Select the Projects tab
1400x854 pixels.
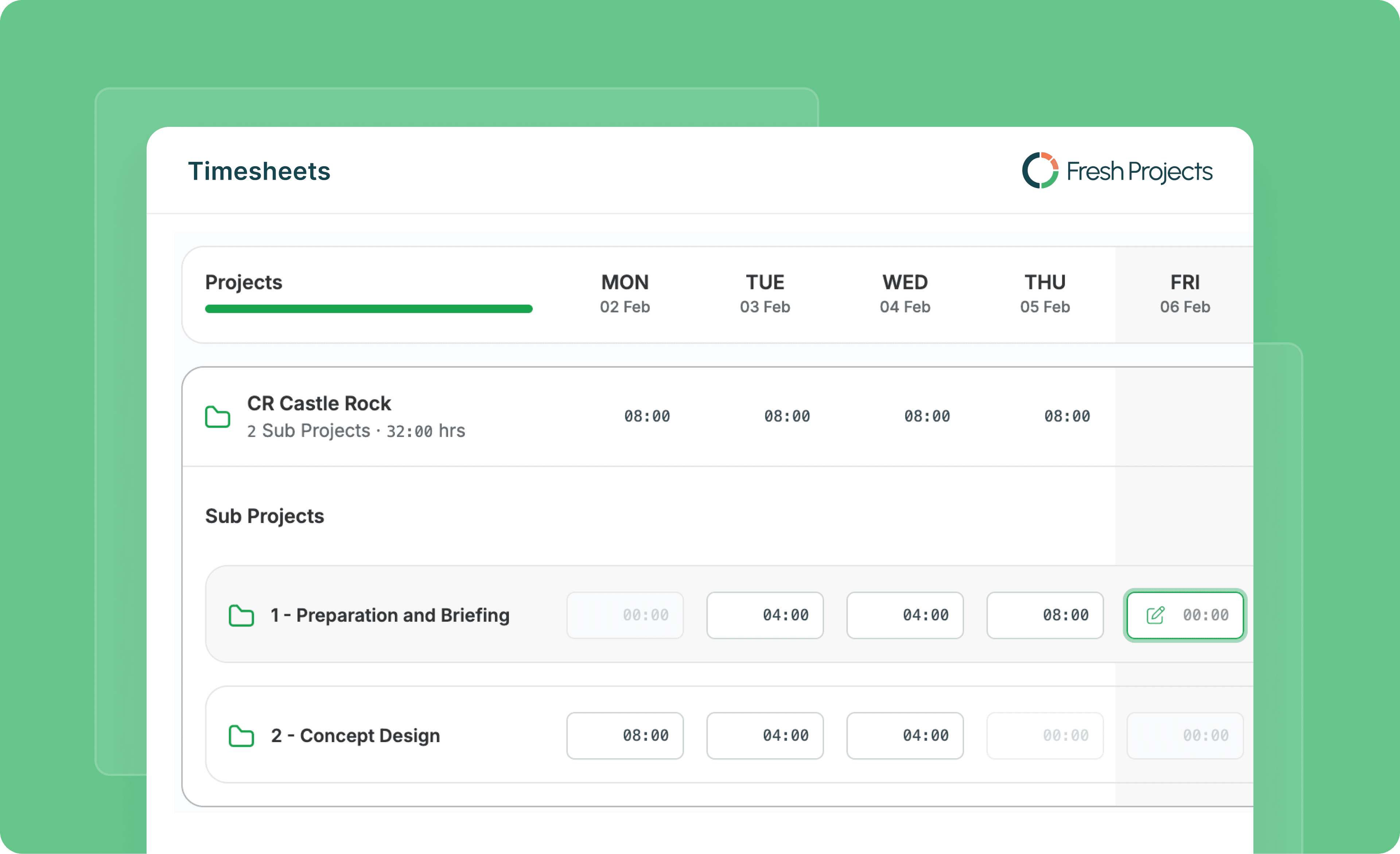tap(244, 282)
